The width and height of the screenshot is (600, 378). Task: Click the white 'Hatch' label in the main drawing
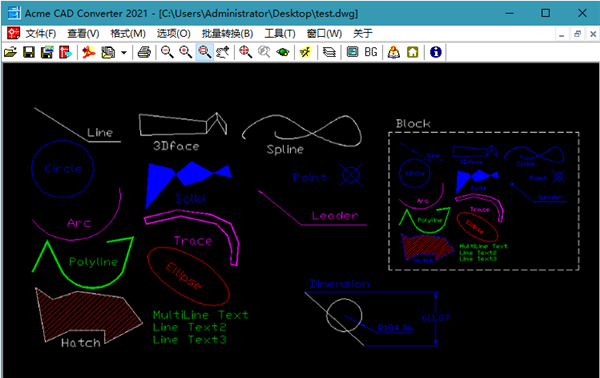pos(81,342)
